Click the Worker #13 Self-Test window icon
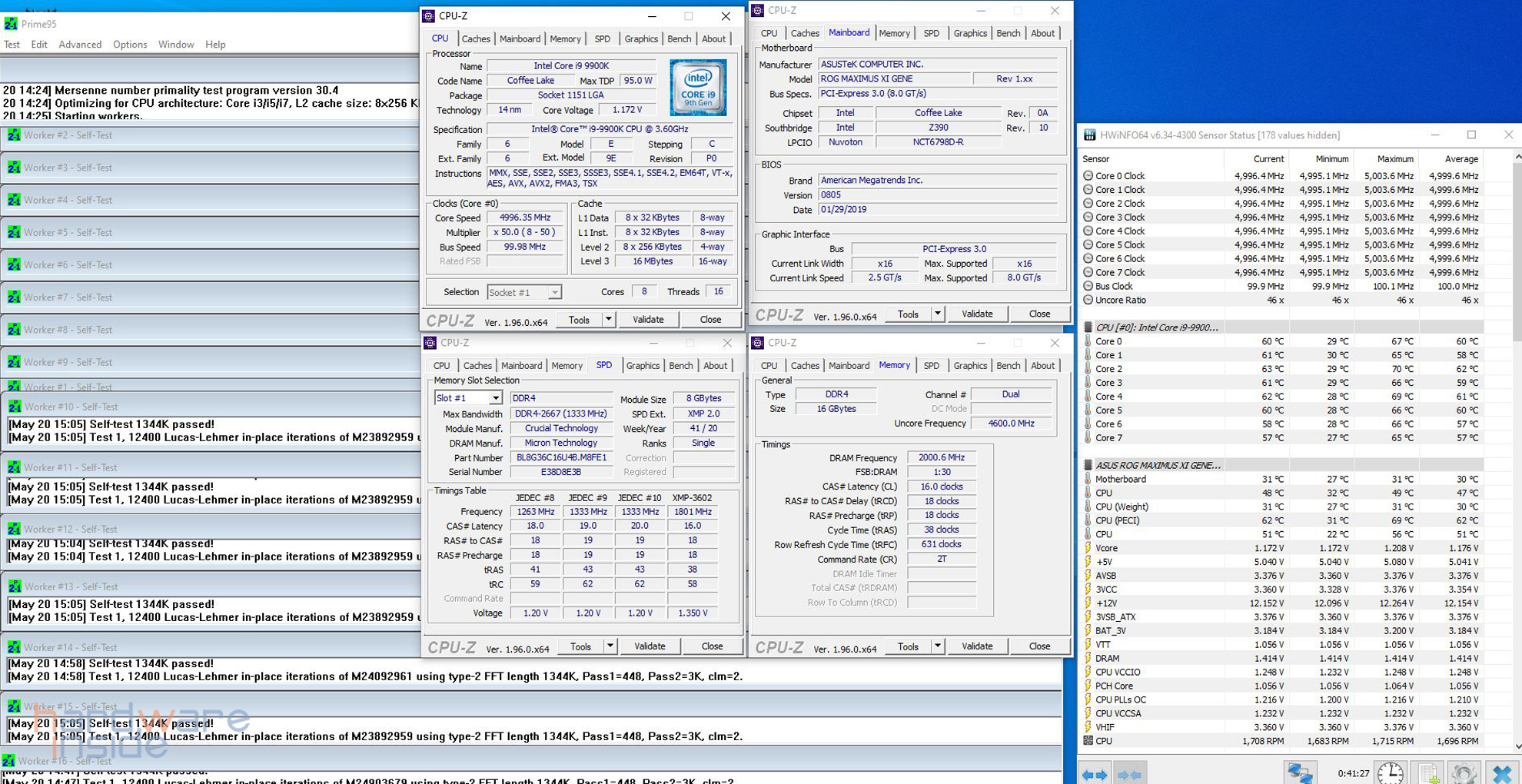1522x784 pixels. point(15,586)
